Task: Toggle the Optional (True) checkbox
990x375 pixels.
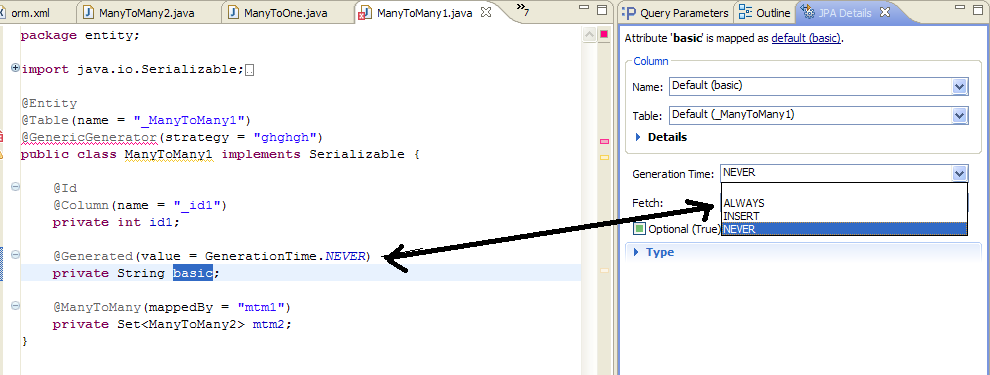Action: [x=639, y=229]
